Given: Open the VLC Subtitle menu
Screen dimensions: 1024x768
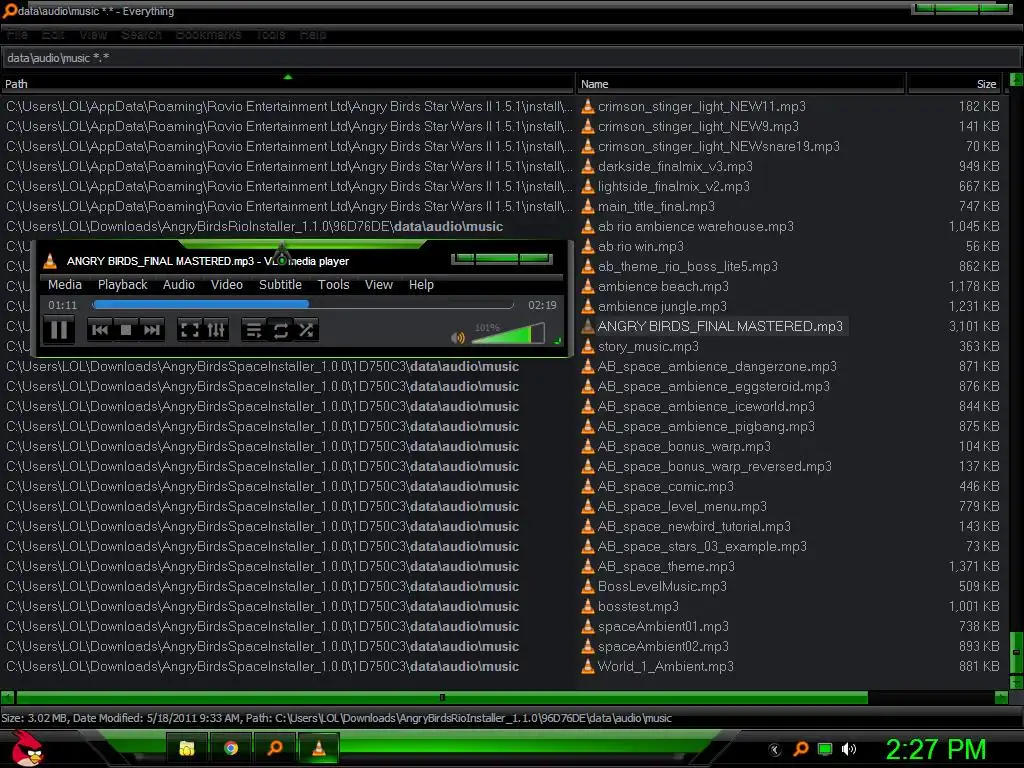Looking at the screenshot, I should [280, 285].
